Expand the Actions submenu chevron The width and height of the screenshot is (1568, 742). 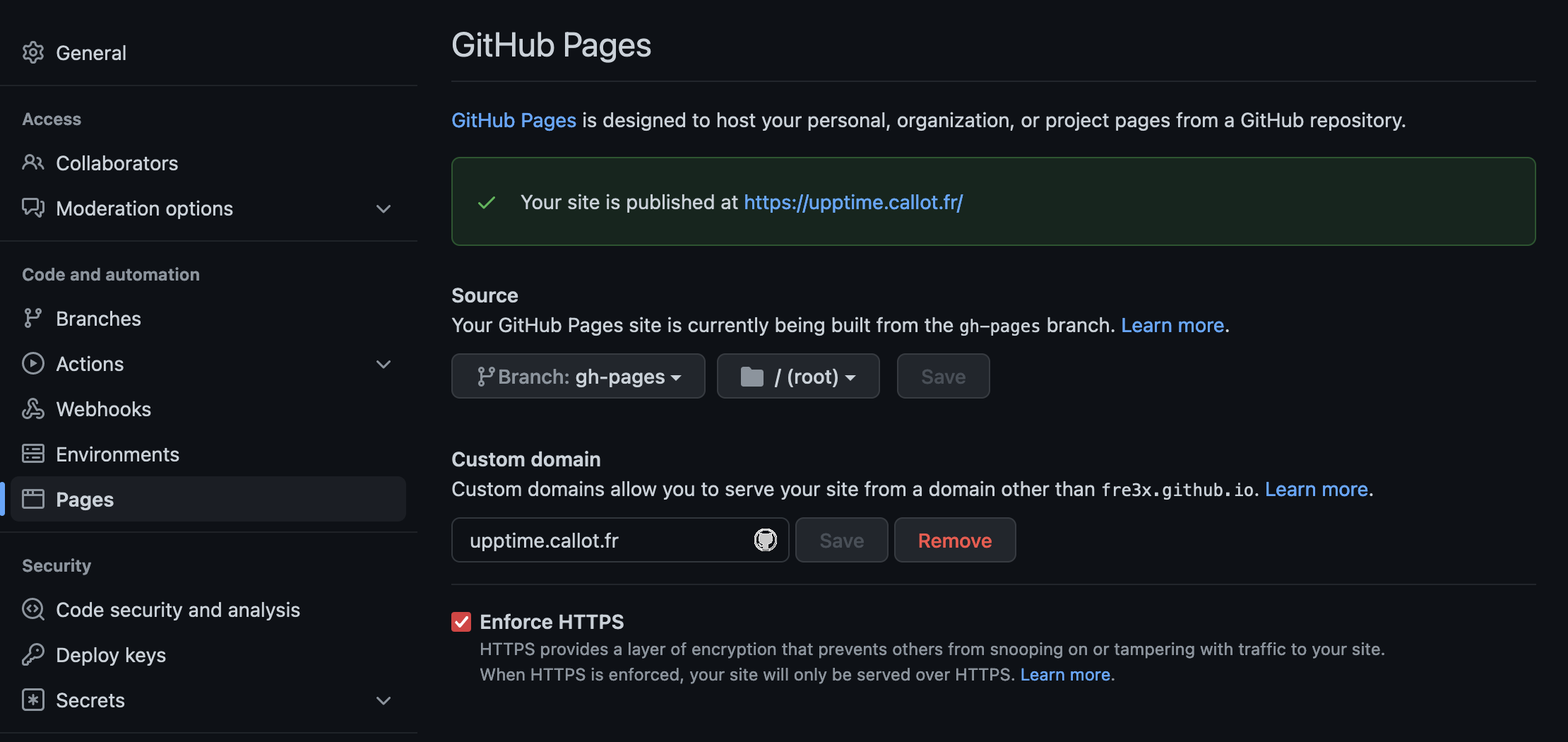point(384,365)
